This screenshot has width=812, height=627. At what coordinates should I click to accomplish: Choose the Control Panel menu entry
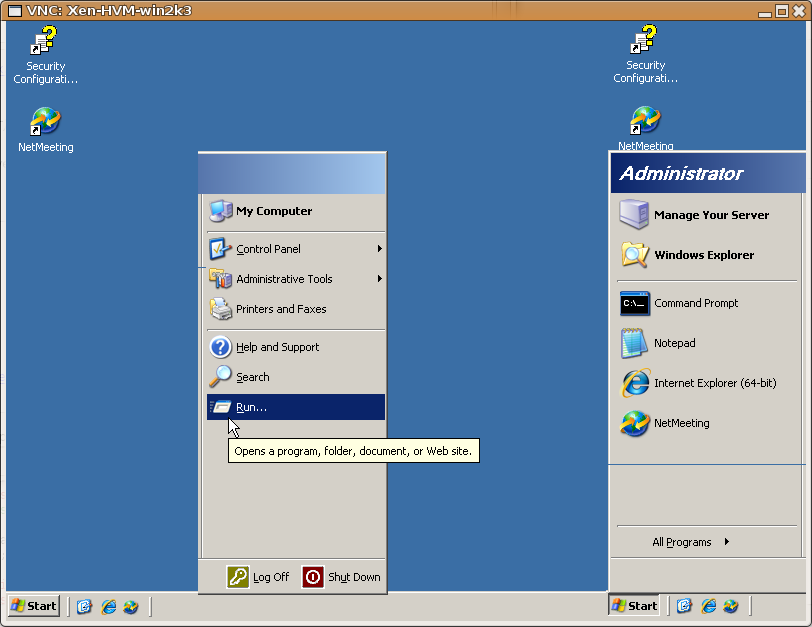coord(268,249)
